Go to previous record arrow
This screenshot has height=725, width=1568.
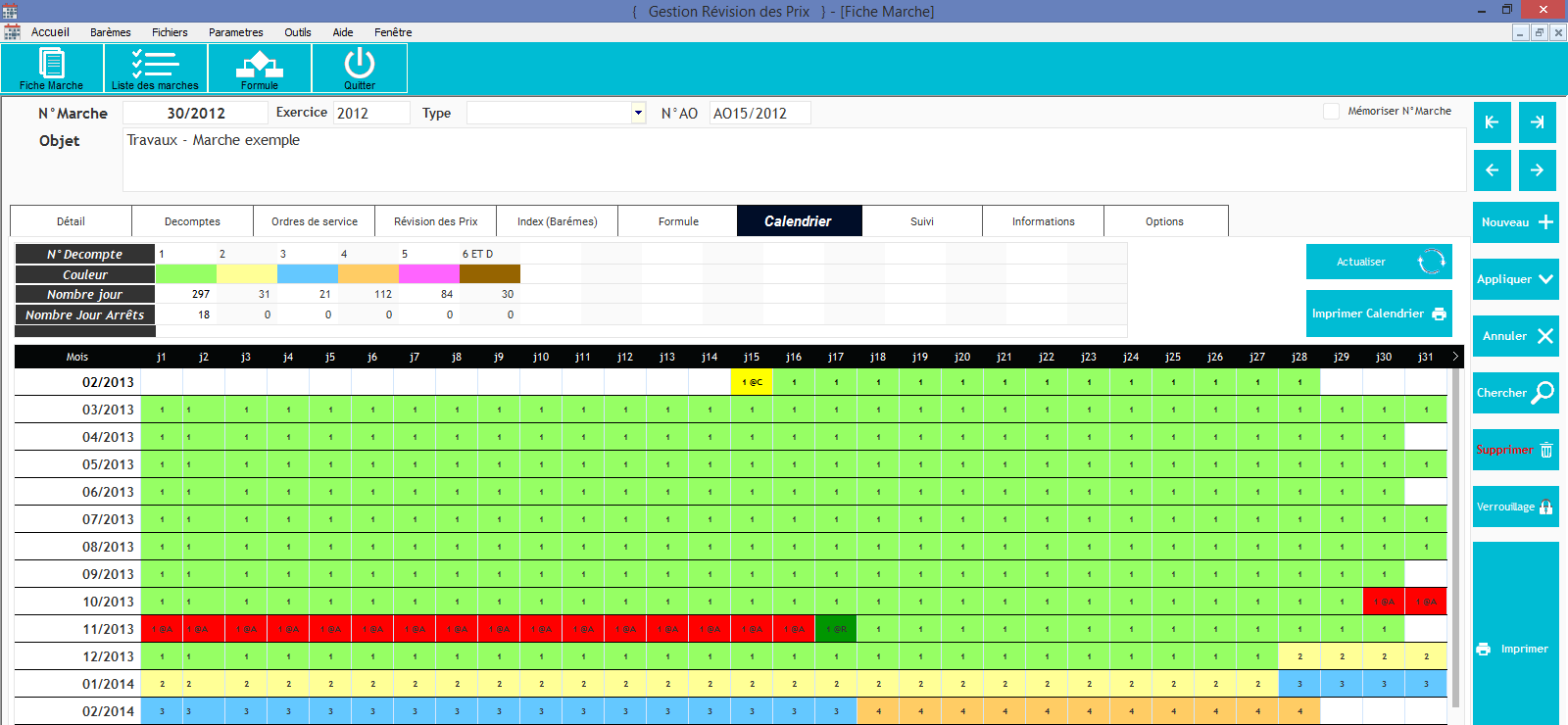coord(1492,170)
